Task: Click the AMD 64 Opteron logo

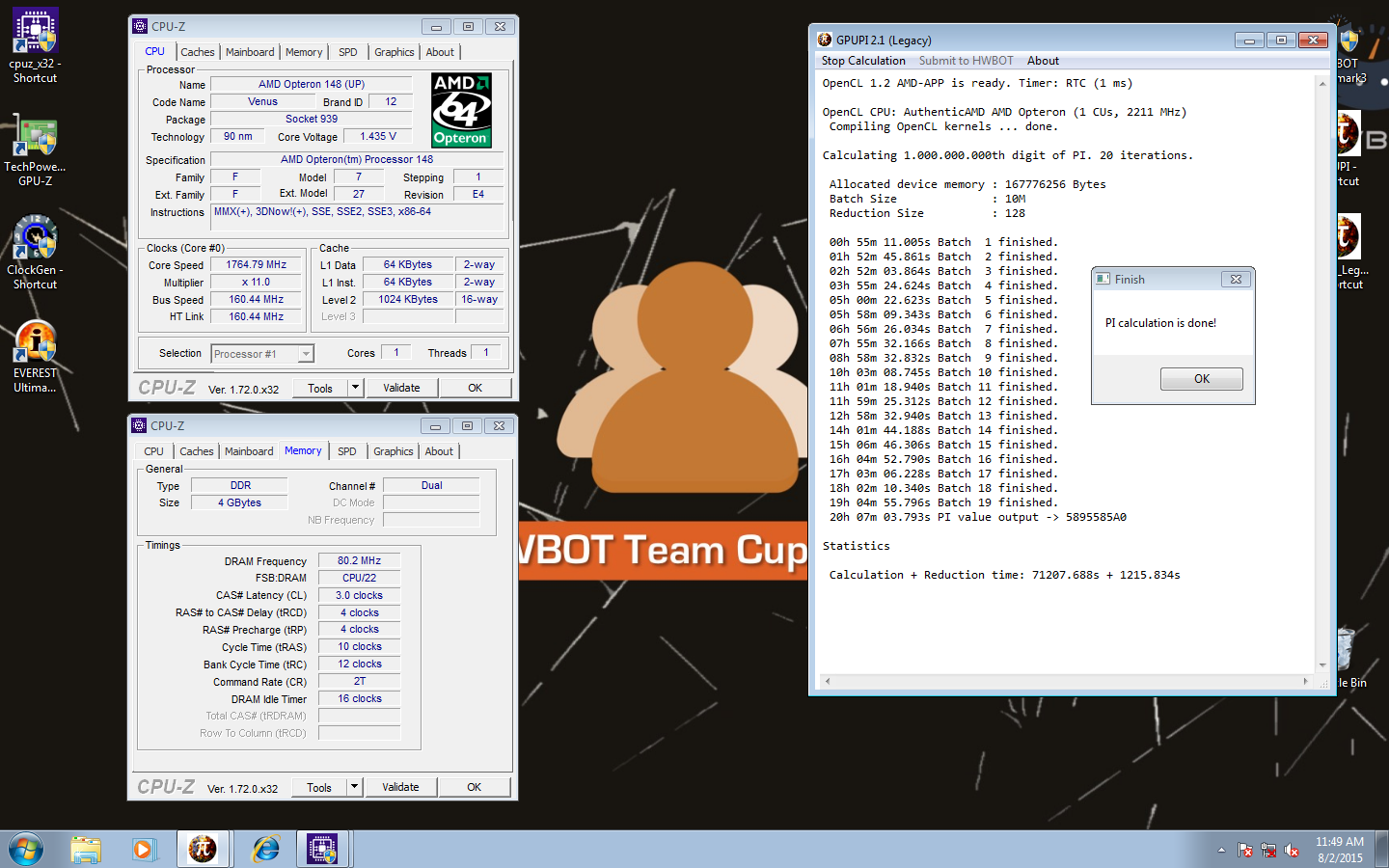Action: [461, 110]
